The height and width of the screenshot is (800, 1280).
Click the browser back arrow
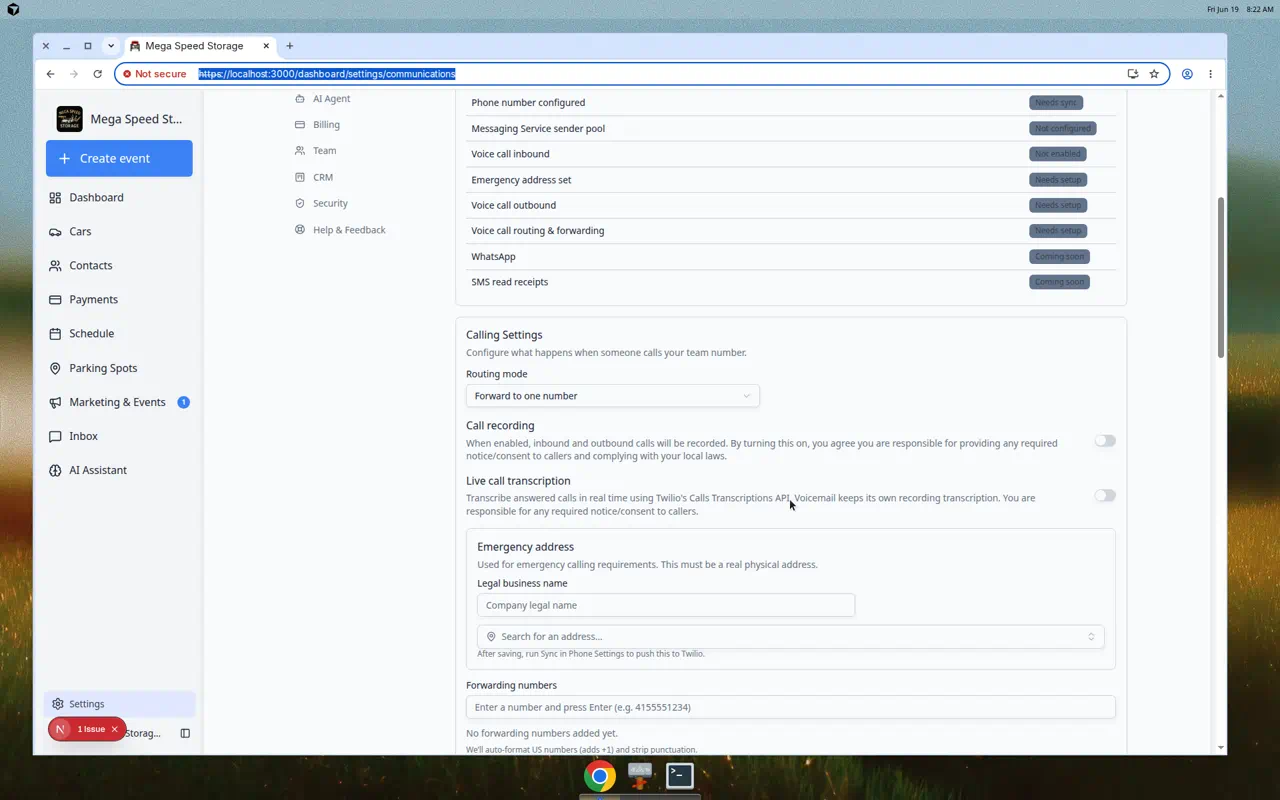coord(50,74)
